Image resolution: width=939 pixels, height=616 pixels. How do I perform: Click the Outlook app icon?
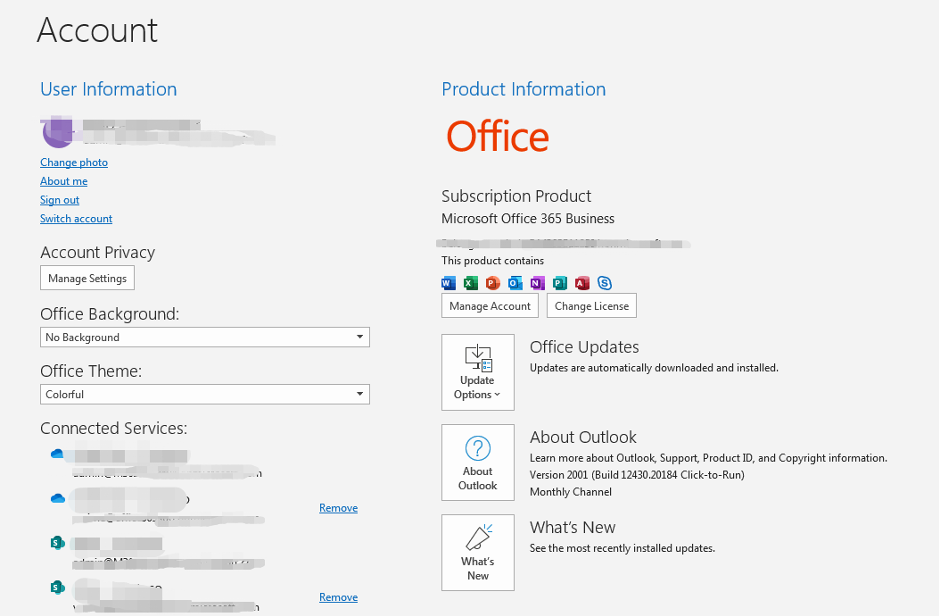(x=515, y=283)
